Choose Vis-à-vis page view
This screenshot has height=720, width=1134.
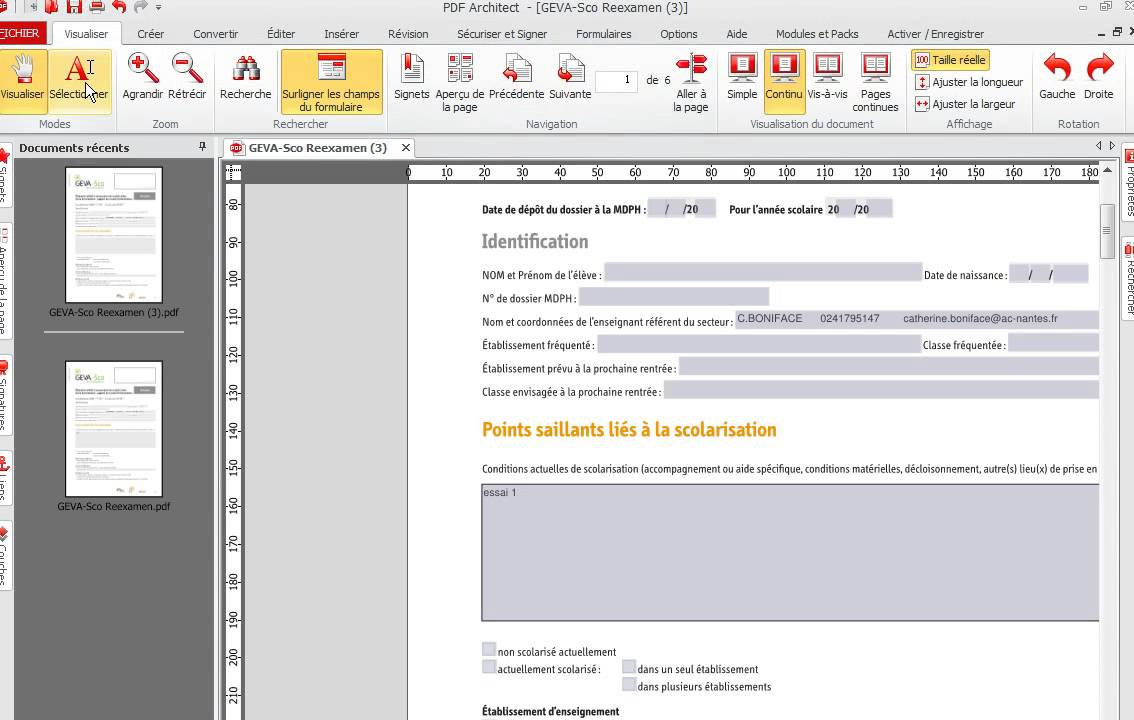click(827, 77)
